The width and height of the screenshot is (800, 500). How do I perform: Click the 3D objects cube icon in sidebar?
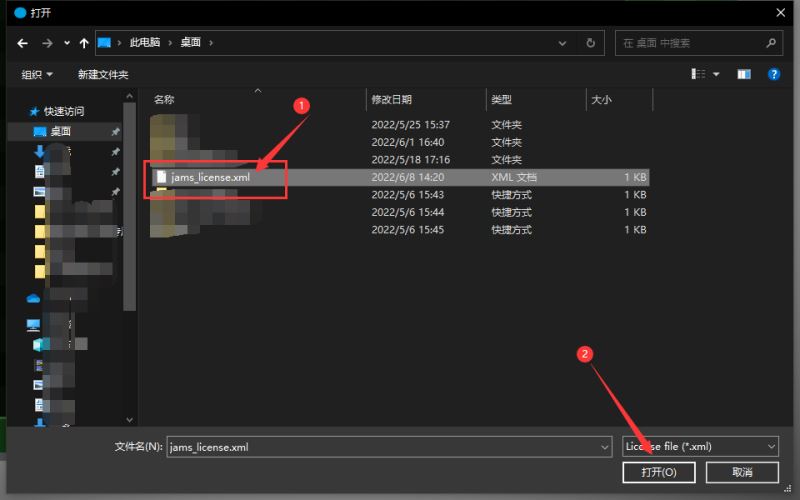[x=38, y=345]
